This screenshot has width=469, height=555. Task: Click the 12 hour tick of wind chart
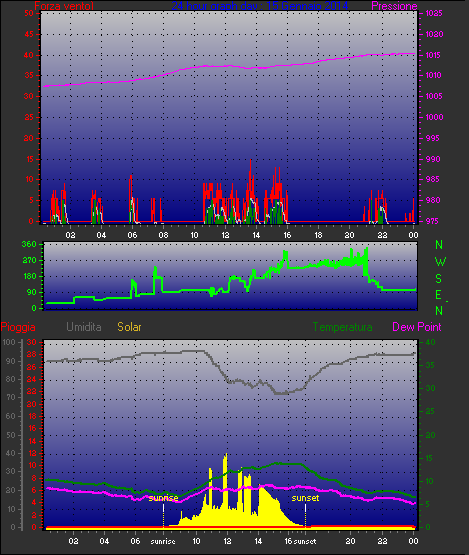coord(225,235)
